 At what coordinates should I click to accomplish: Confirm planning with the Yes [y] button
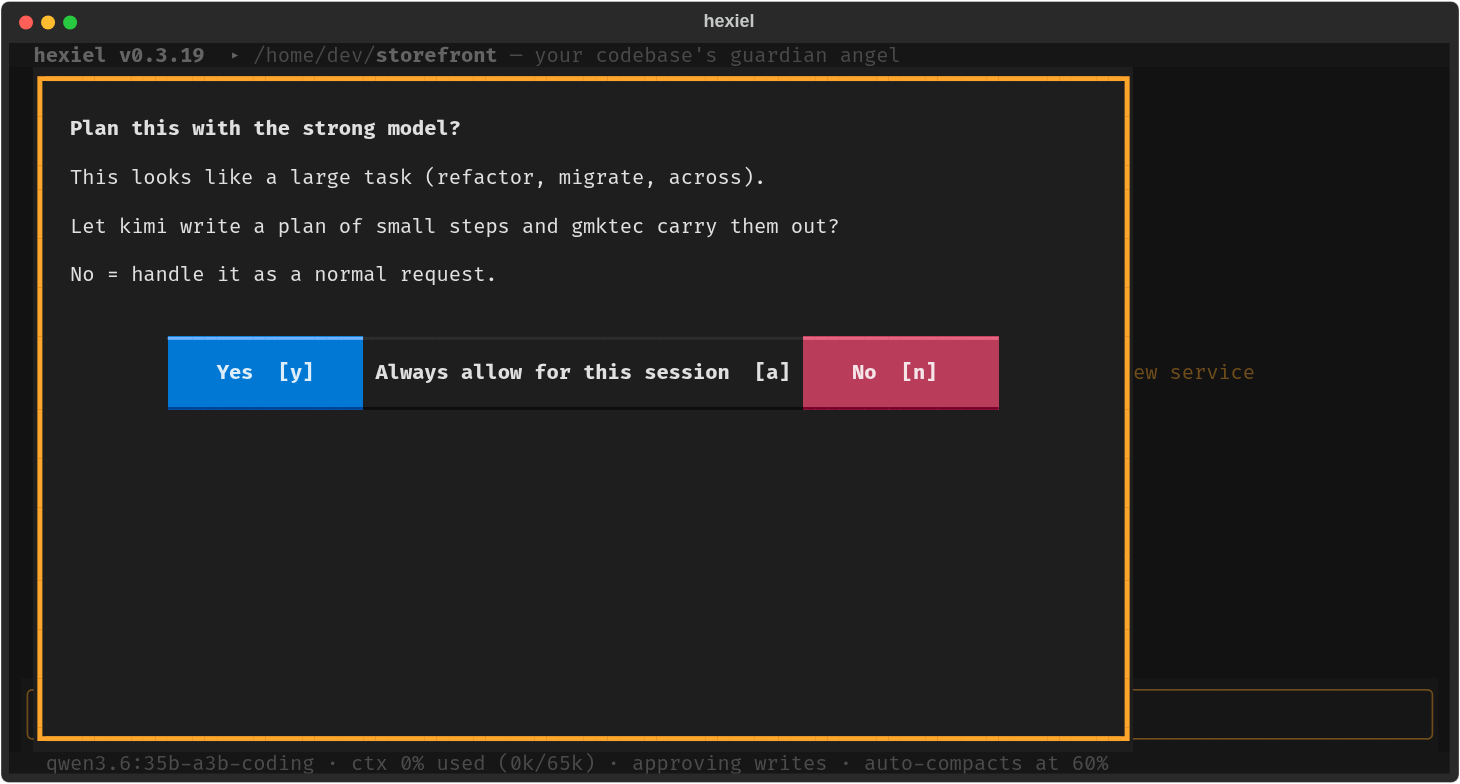point(265,372)
